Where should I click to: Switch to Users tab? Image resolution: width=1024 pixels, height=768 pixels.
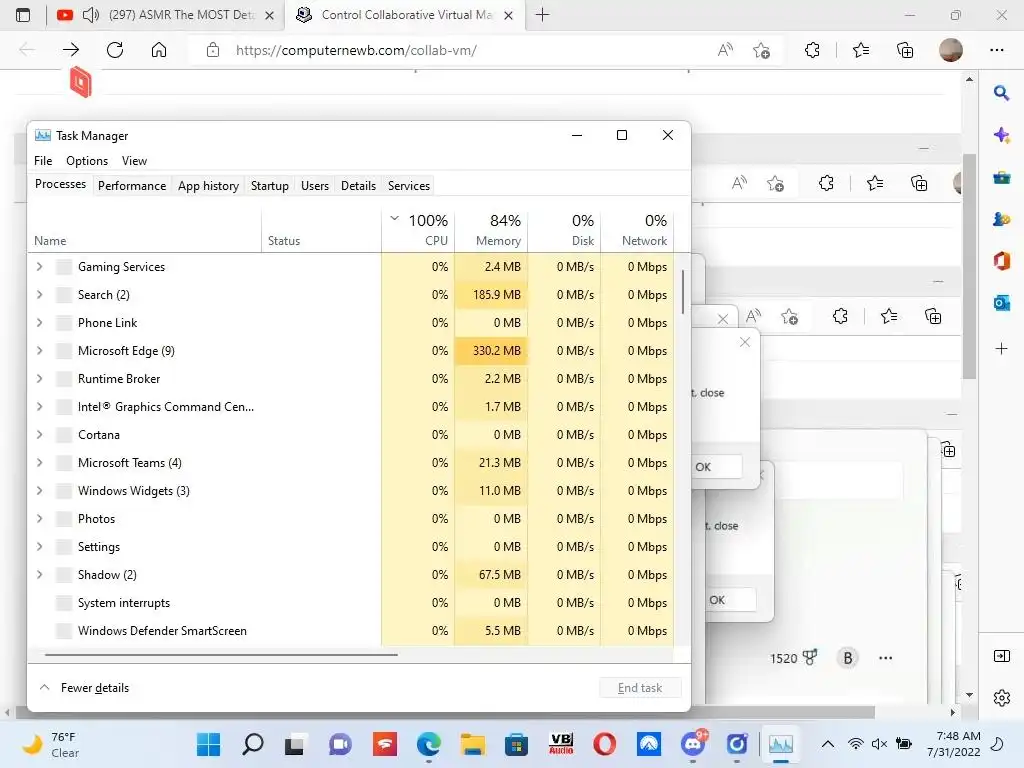click(315, 185)
